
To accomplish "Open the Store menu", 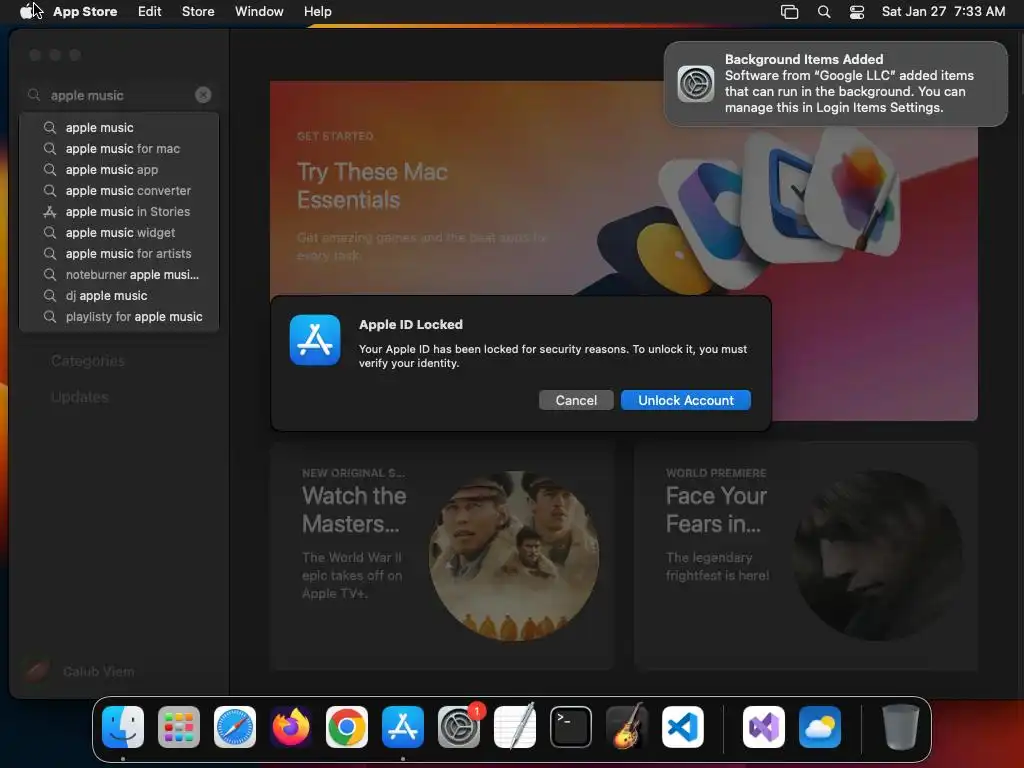I will pos(198,11).
